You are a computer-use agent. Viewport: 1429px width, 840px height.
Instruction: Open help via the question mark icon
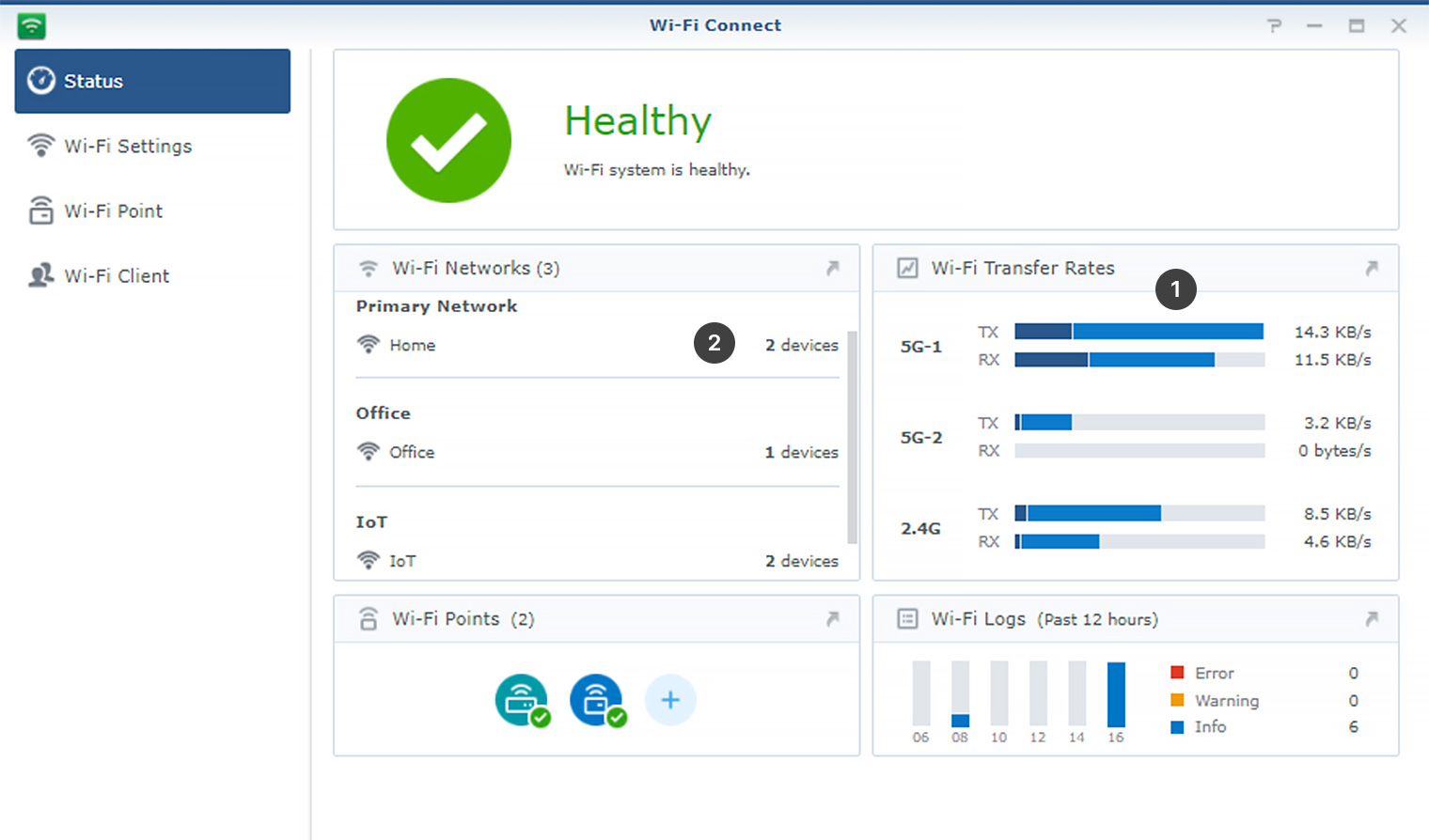[1274, 25]
